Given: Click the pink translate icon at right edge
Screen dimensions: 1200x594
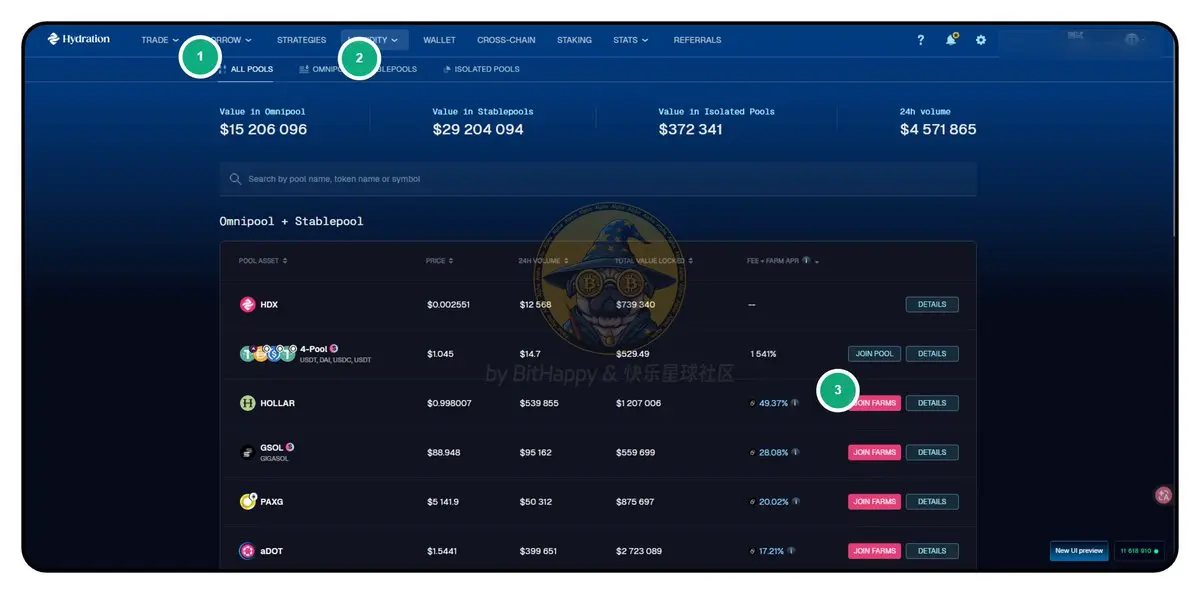Looking at the screenshot, I should (1163, 494).
